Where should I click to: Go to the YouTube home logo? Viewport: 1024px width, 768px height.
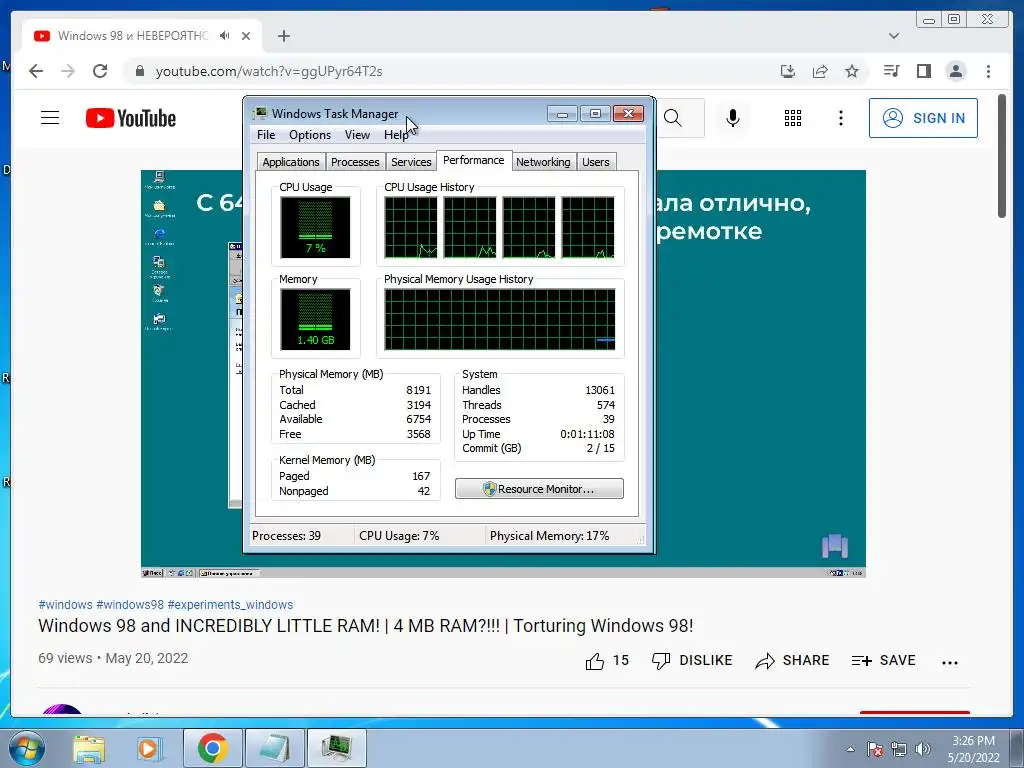[x=131, y=118]
